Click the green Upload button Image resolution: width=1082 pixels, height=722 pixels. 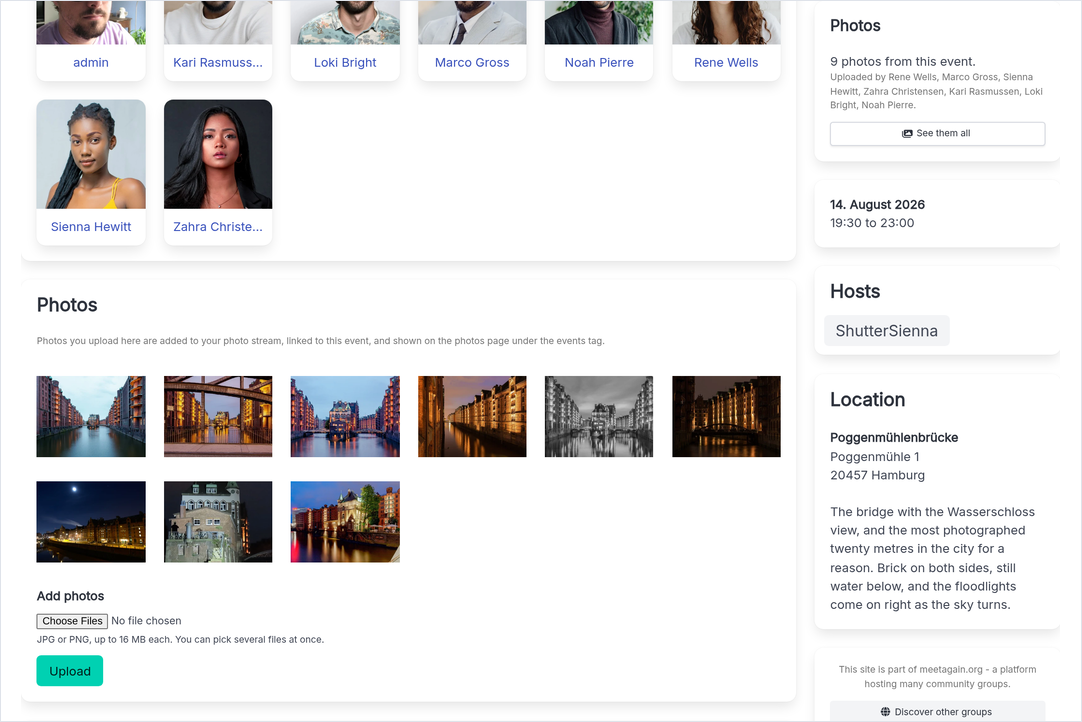click(x=70, y=671)
